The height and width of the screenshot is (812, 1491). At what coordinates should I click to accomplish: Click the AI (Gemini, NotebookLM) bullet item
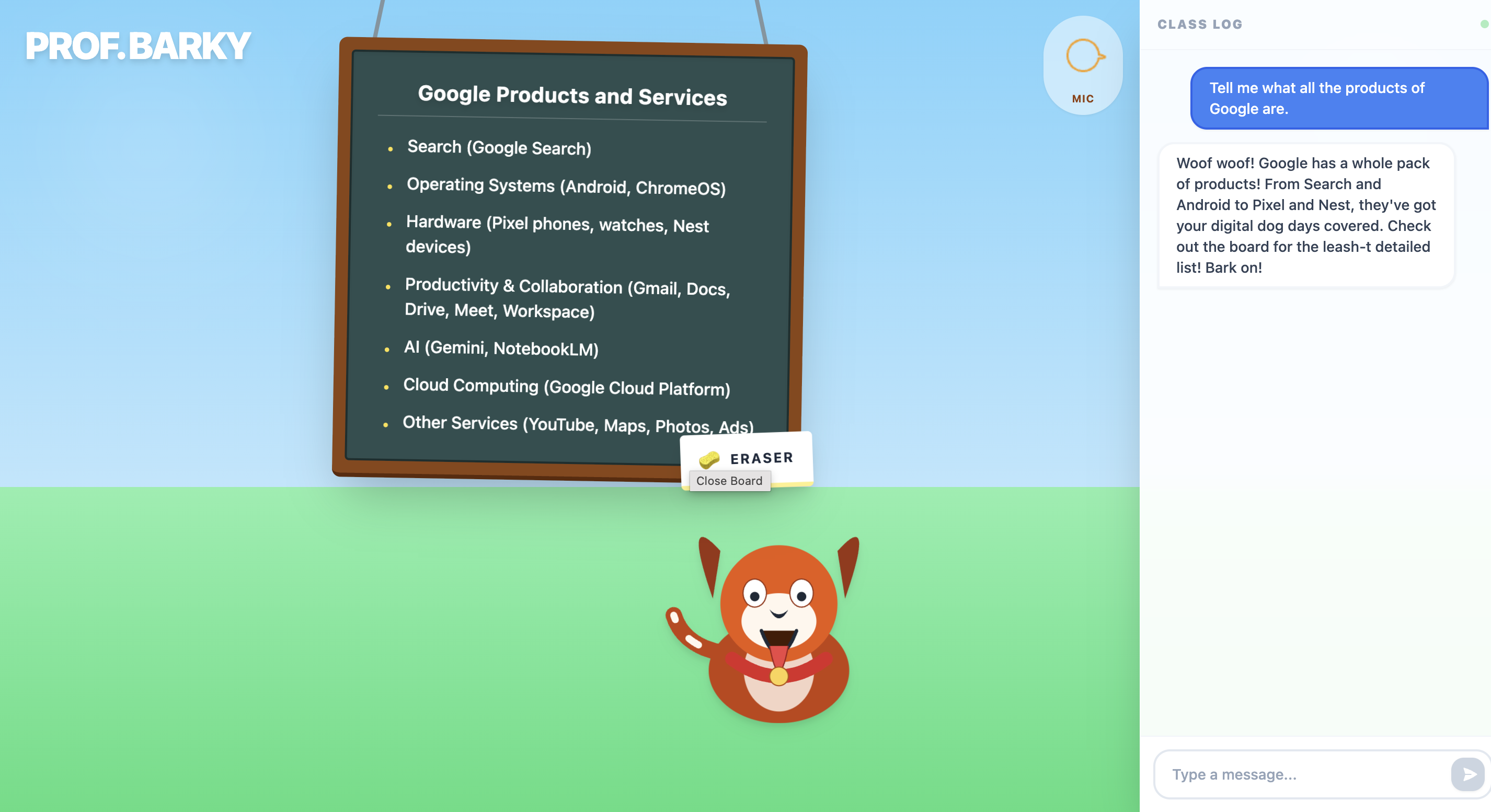coord(501,348)
